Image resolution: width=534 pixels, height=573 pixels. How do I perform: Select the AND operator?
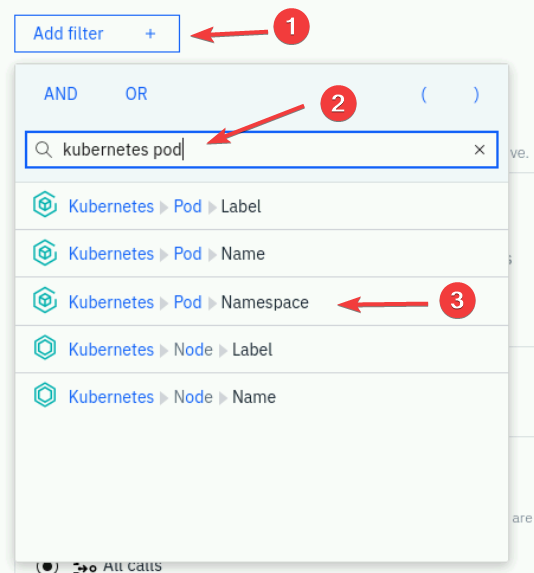(61, 94)
